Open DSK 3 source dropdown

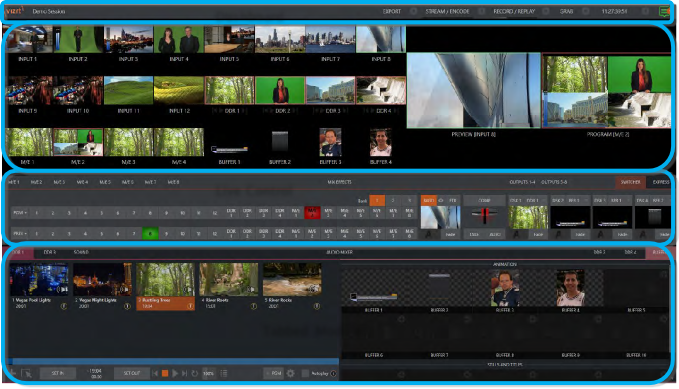click(621, 201)
